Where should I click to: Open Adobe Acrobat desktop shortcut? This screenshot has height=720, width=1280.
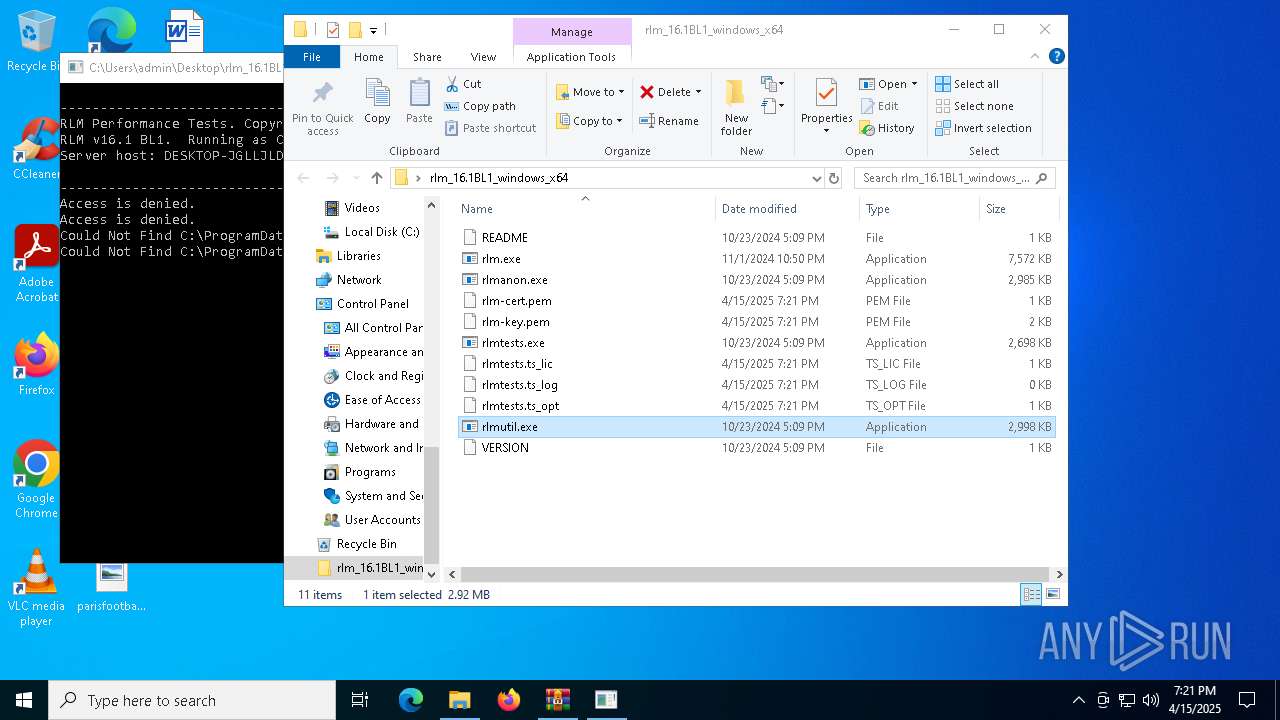coord(36,264)
